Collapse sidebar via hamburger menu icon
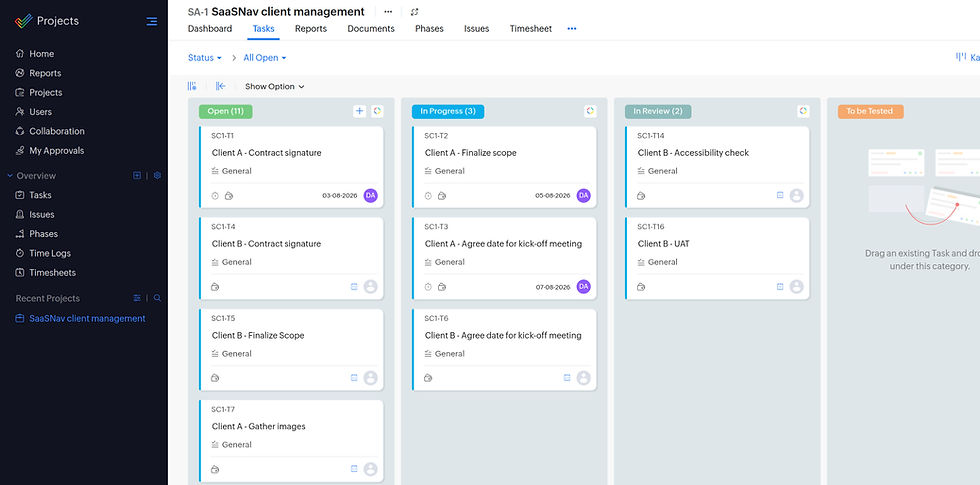The width and height of the screenshot is (980, 485). point(151,21)
